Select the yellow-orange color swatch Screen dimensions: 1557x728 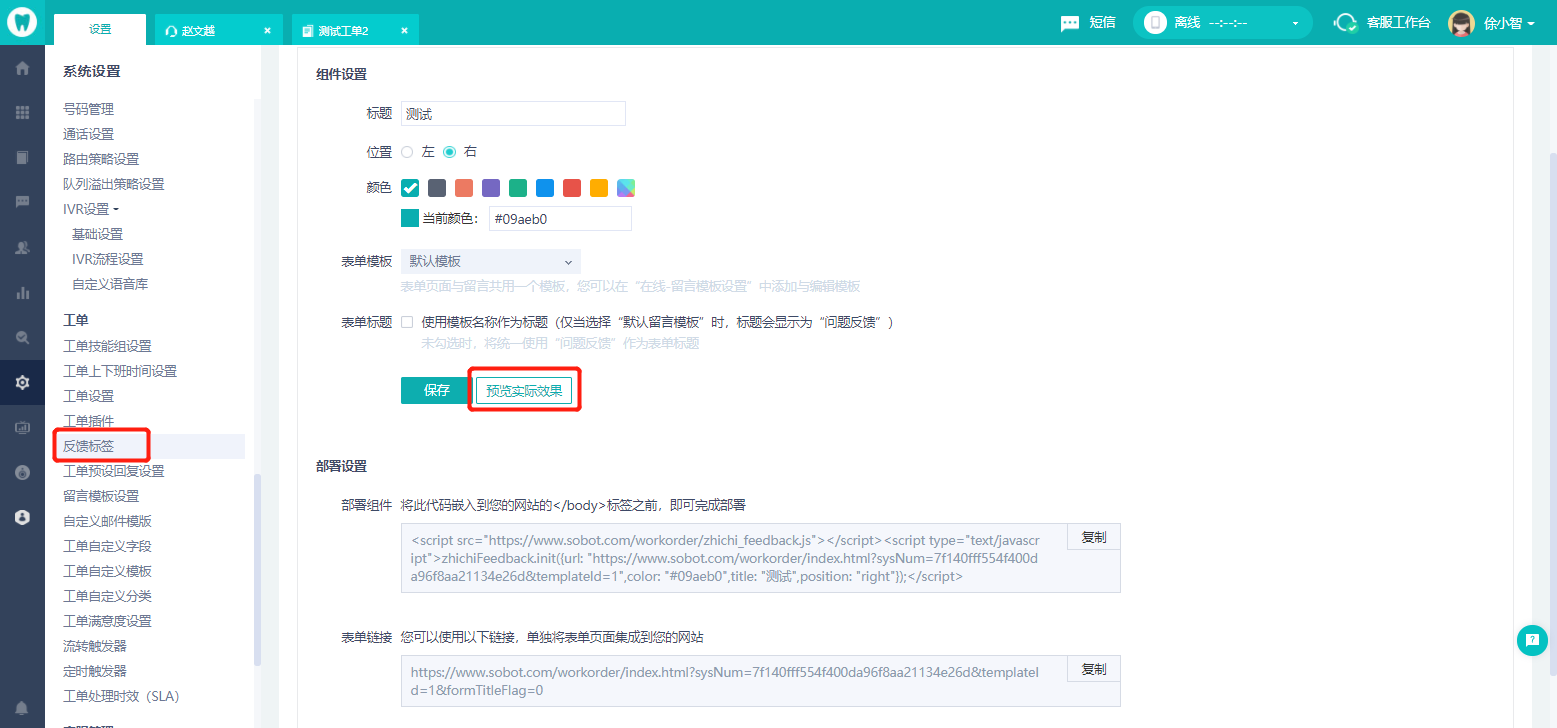click(x=599, y=188)
